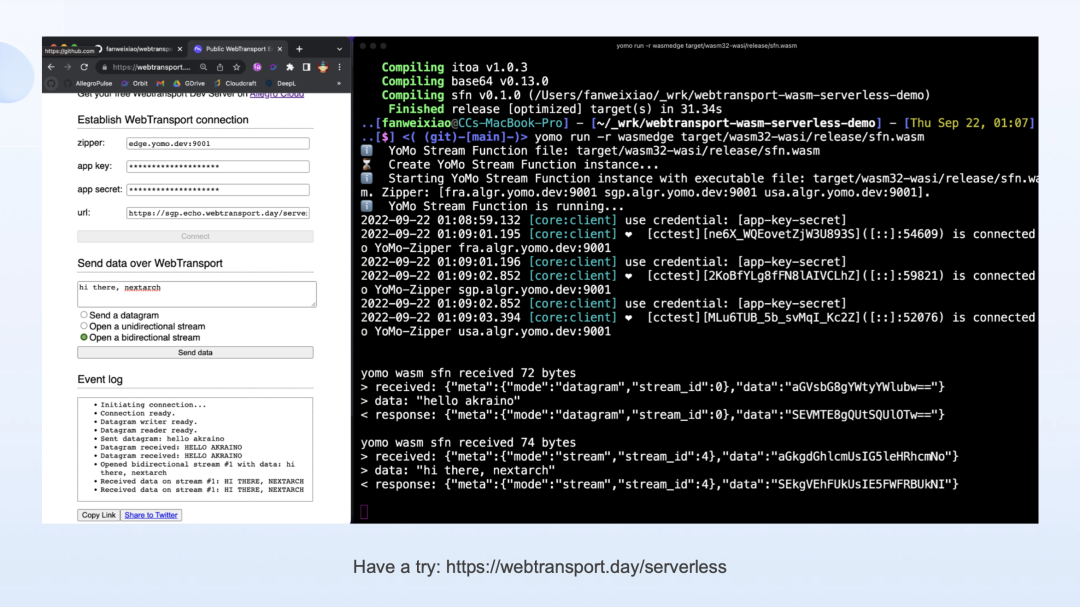The image size is (1080, 607).
Task: Select Open a unidirectional stream
Action: [84, 326]
